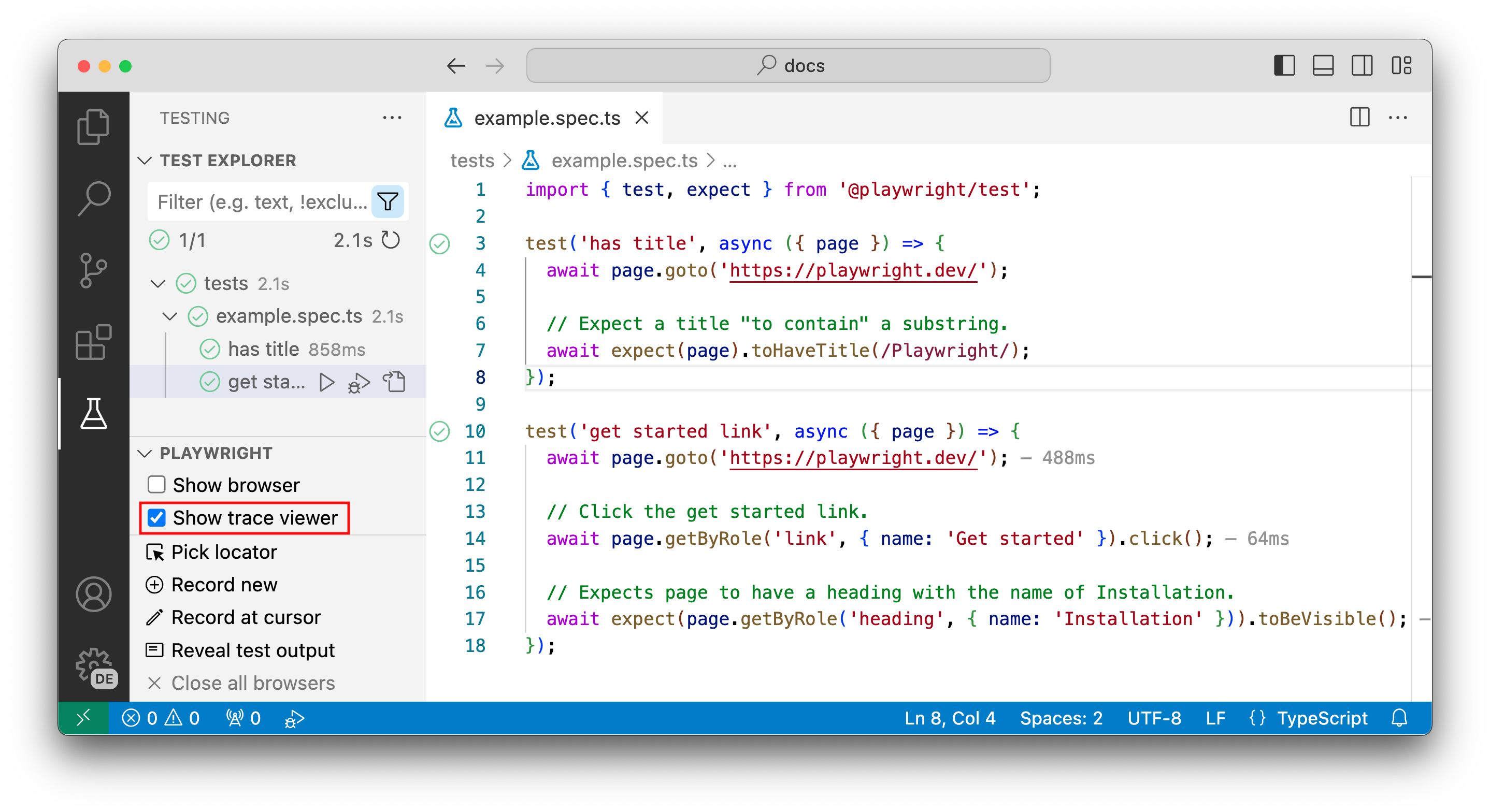Open the Explorer view in activity bar
Image resolution: width=1490 pixels, height=812 pixels.
tap(93, 126)
